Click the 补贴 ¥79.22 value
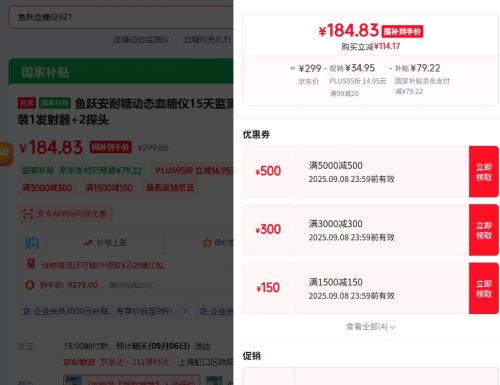This screenshot has width=500, height=385. tap(418, 68)
